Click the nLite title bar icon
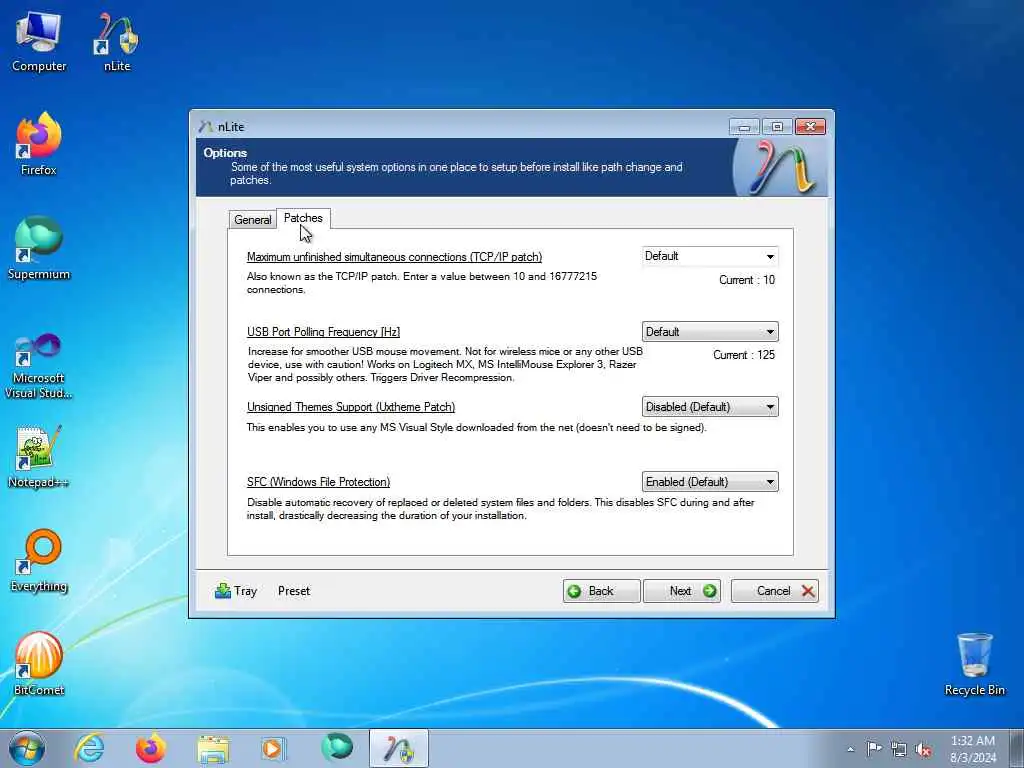 (x=206, y=127)
